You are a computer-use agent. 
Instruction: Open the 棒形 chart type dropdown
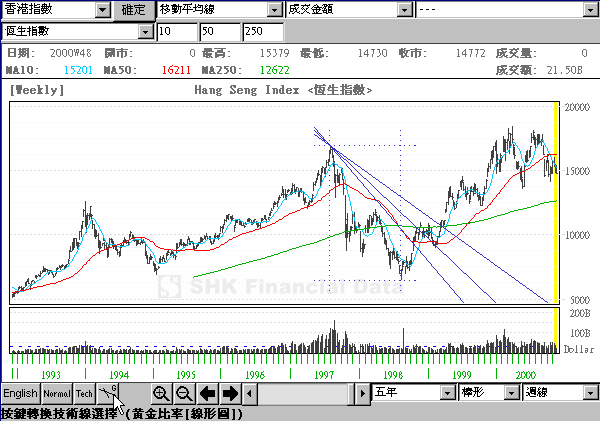511,393
